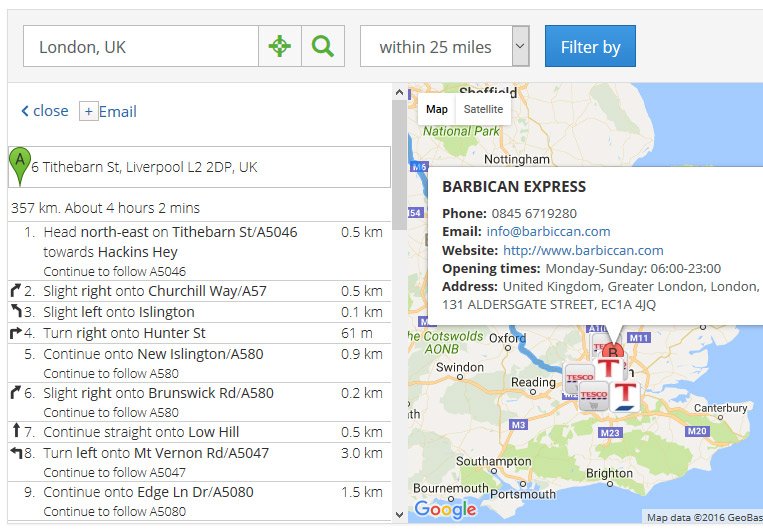Click the directions scrollbar up arrow
763x529 pixels.
(400, 91)
